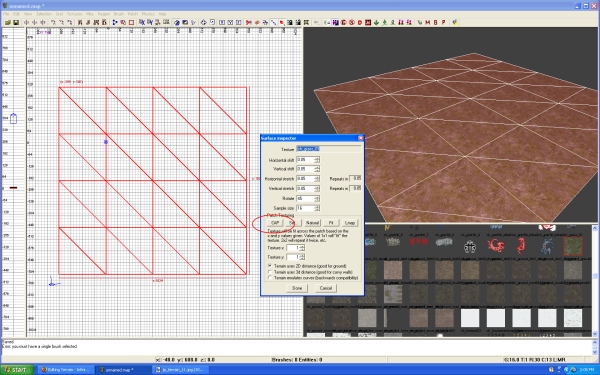
Task: Click the yellow-blue icon at toolbar end
Action: coord(455,23)
